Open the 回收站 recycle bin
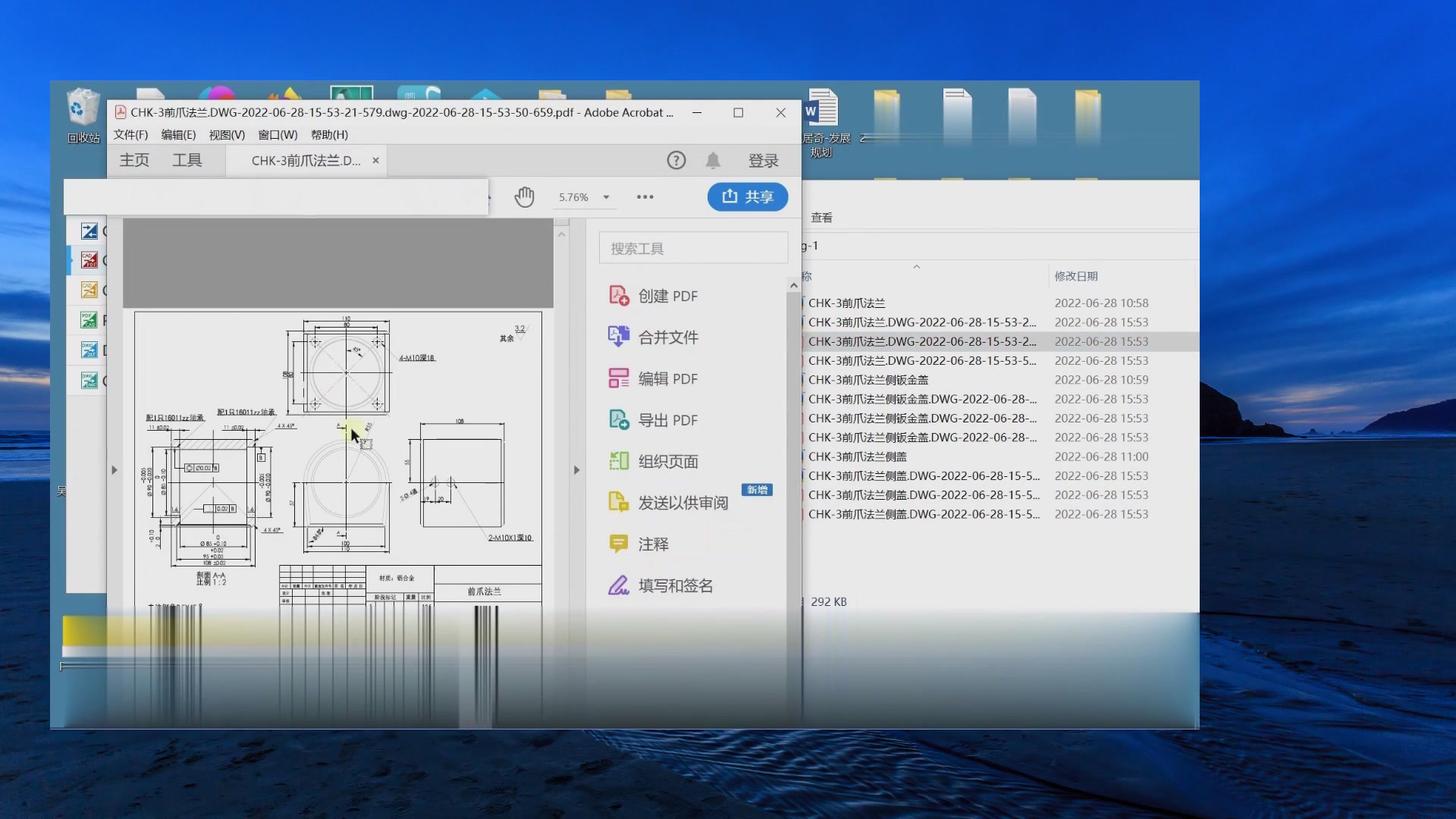The width and height of the screenshot is (1456, 819). [x=83, y=116]
